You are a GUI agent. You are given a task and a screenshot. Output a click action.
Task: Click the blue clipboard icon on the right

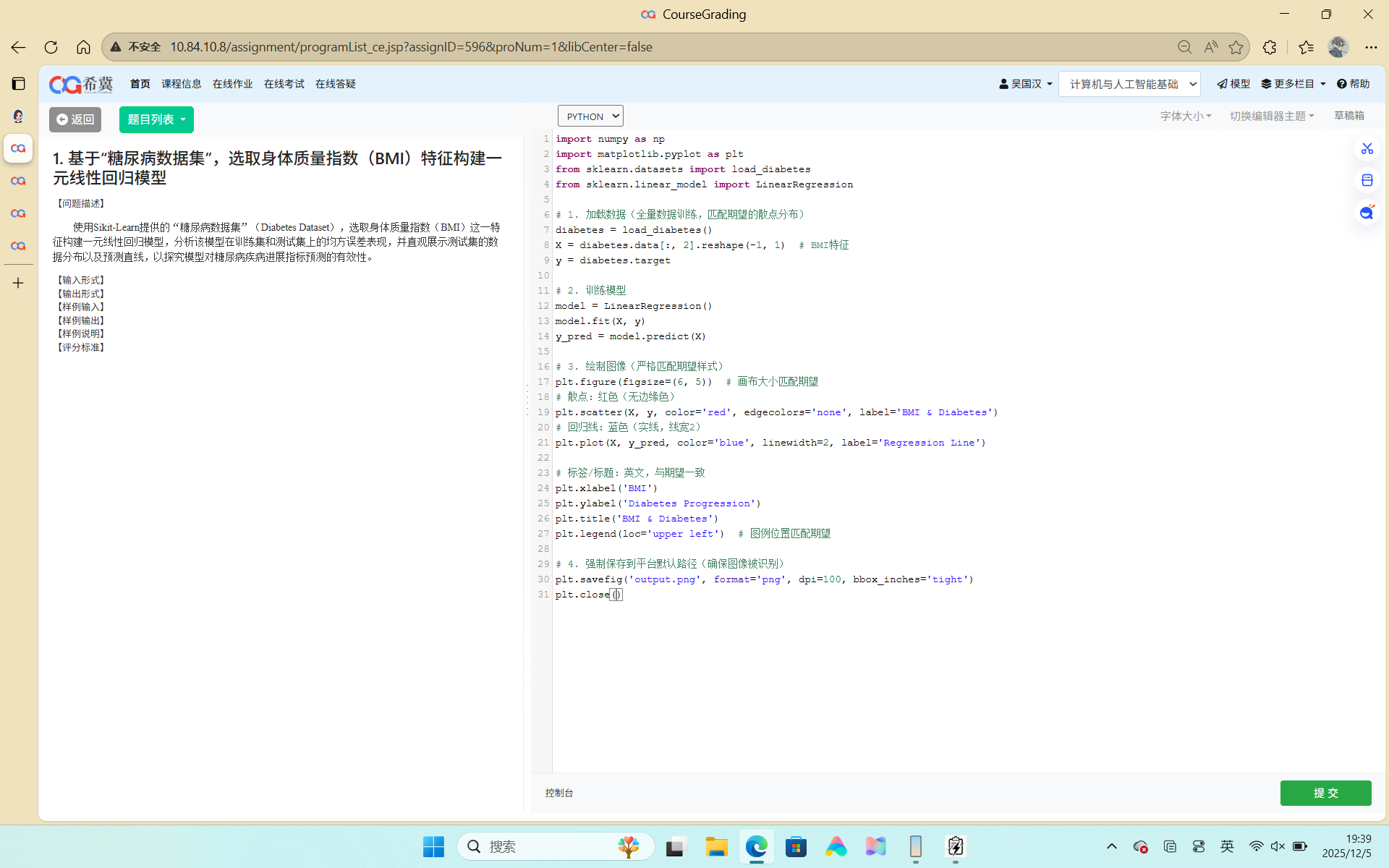(1367, 180)
